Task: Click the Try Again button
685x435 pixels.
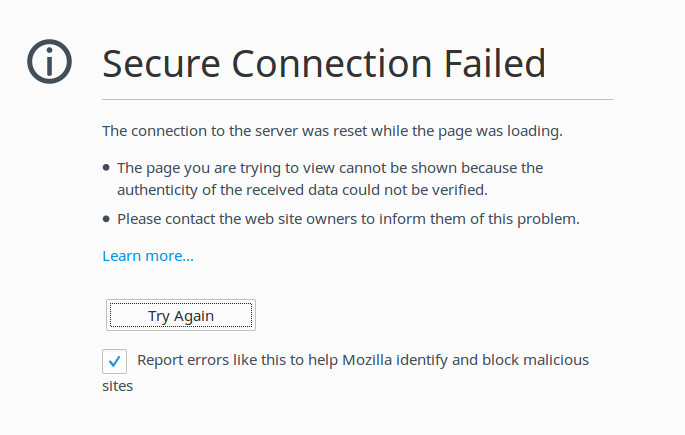Action: (181, 315)
